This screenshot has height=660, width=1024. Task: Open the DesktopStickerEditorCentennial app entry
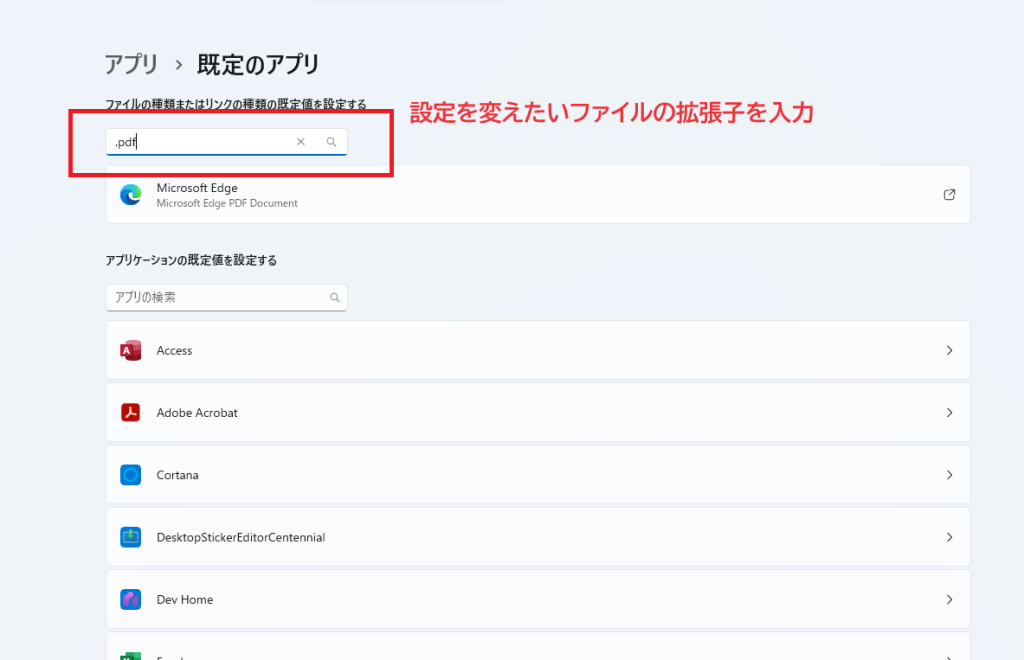[538, 537]
